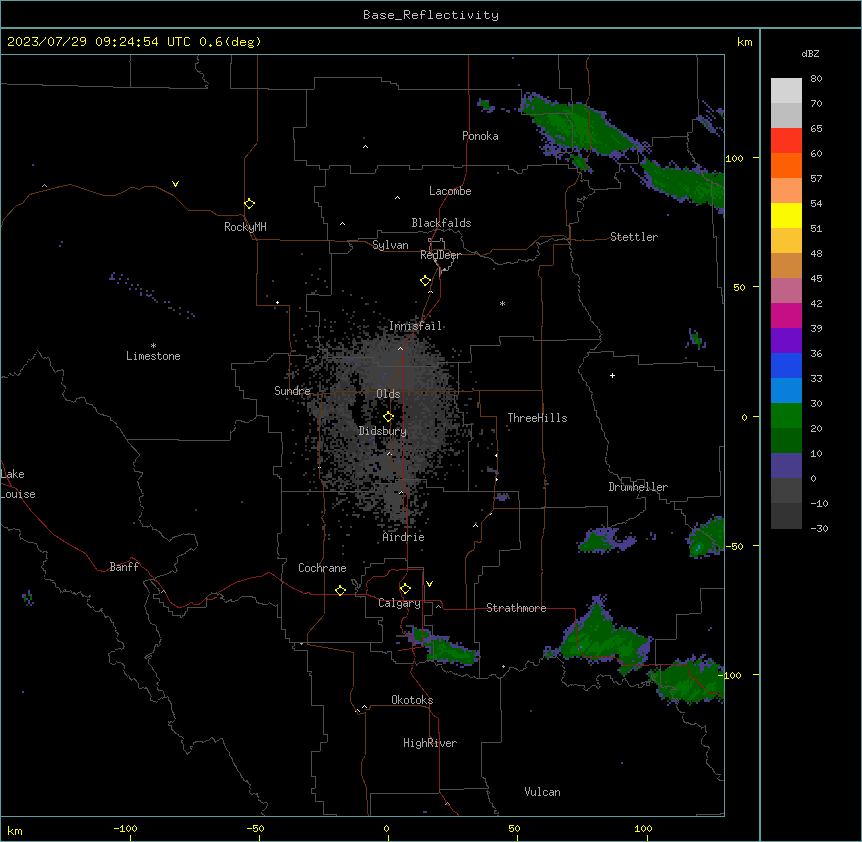Viewport: 862px width, 842px height.
Task: Click the Sylvan label
Action: pos(390,245)
